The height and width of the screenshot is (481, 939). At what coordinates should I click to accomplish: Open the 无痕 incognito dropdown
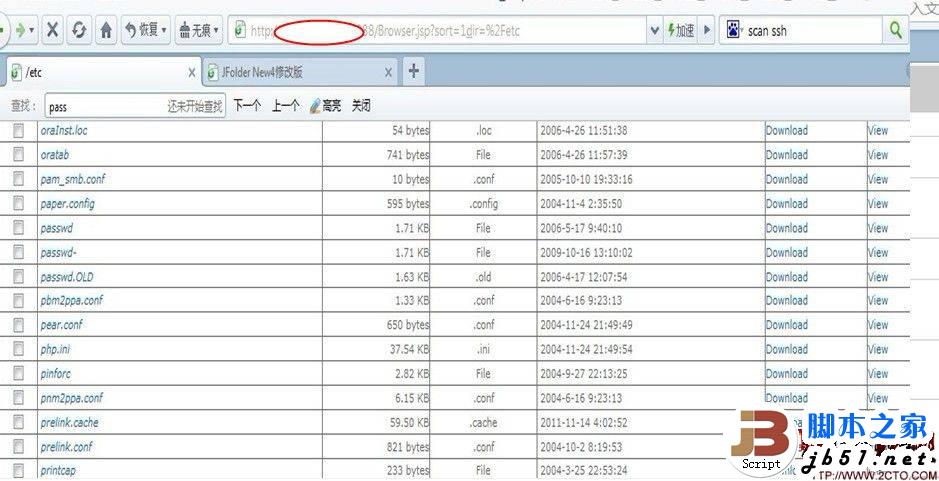tap(199, 31)
